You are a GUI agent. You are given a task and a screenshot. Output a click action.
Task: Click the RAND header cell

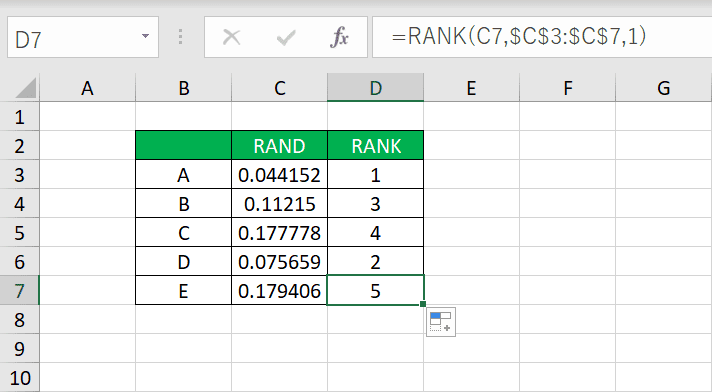tap(279, 145)
